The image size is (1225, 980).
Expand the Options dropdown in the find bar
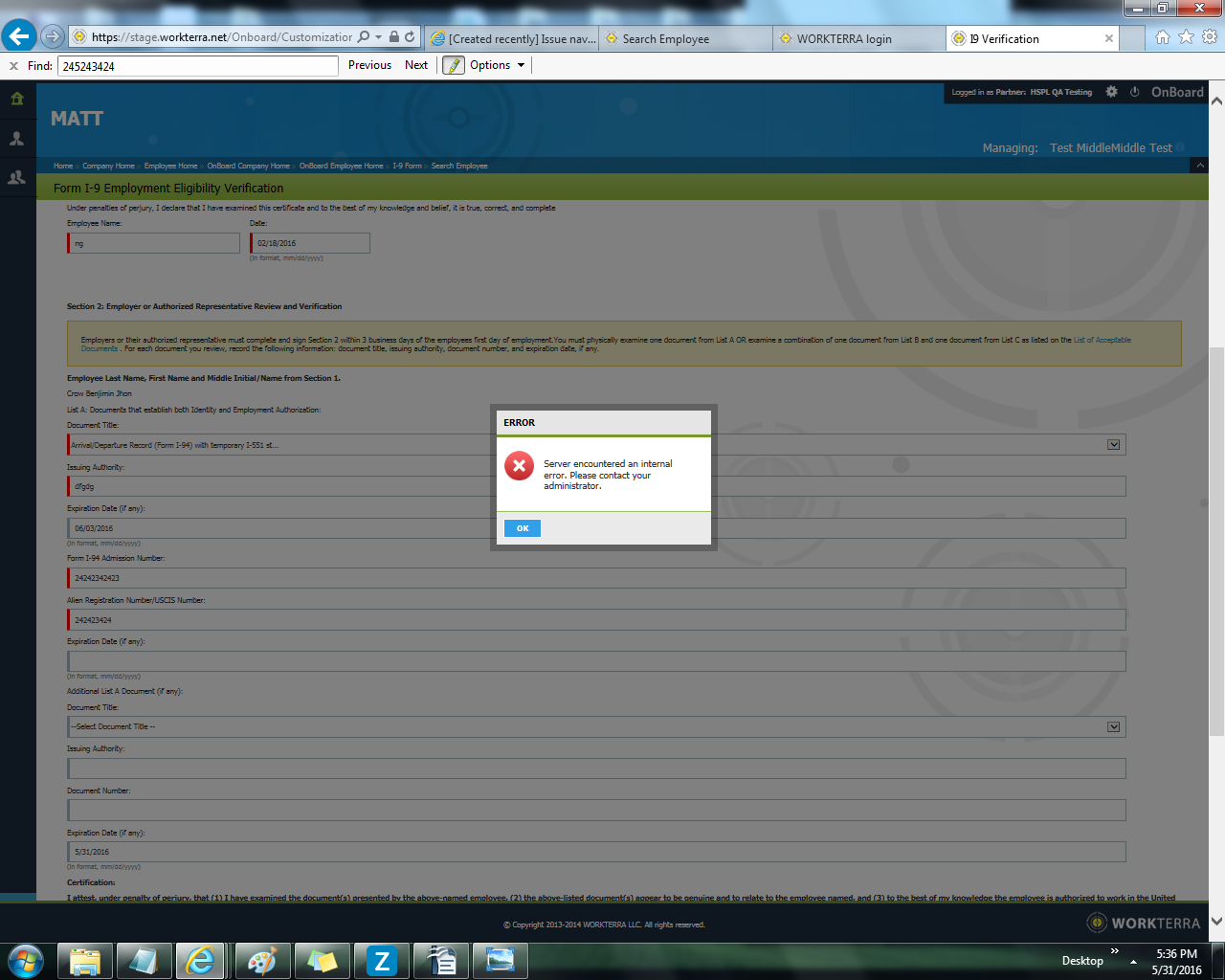click(497, 65)
